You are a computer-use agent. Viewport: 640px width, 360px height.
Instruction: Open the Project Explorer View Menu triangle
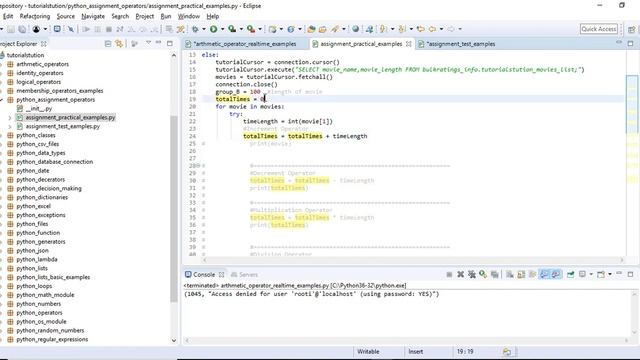[x=148, y=43]
